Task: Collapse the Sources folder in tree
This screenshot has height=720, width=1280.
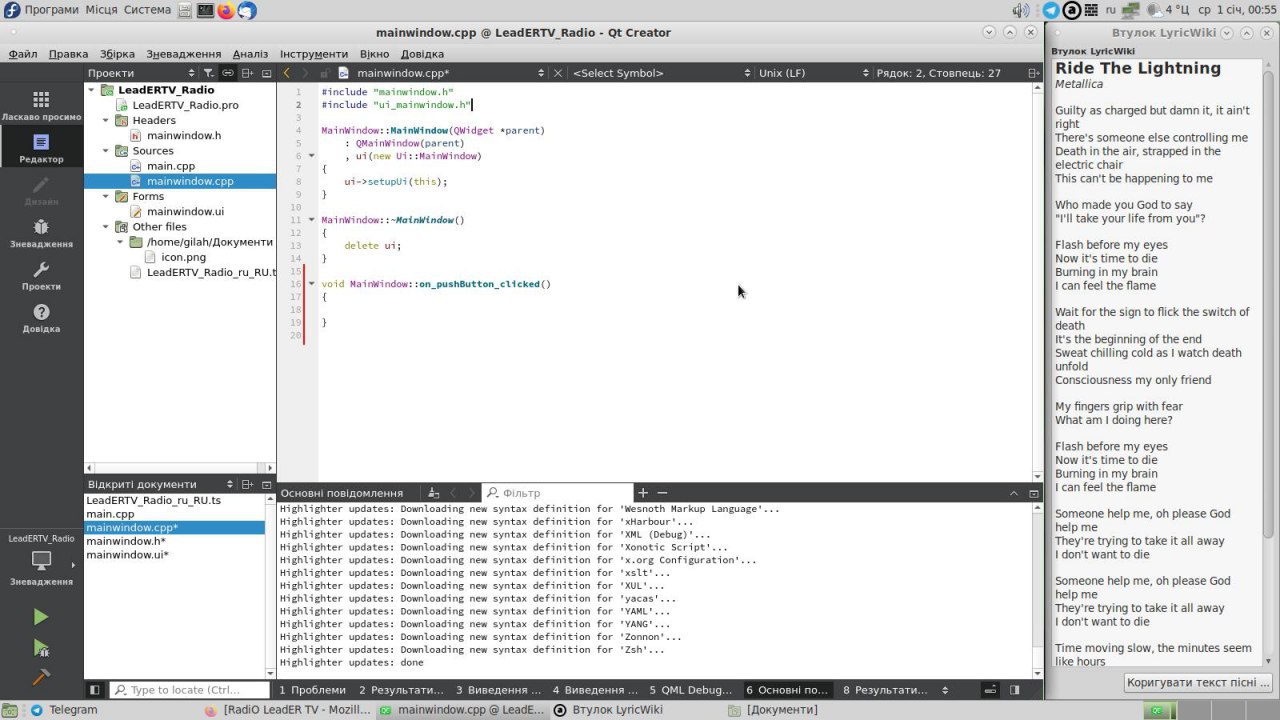Action: point(108,151)
